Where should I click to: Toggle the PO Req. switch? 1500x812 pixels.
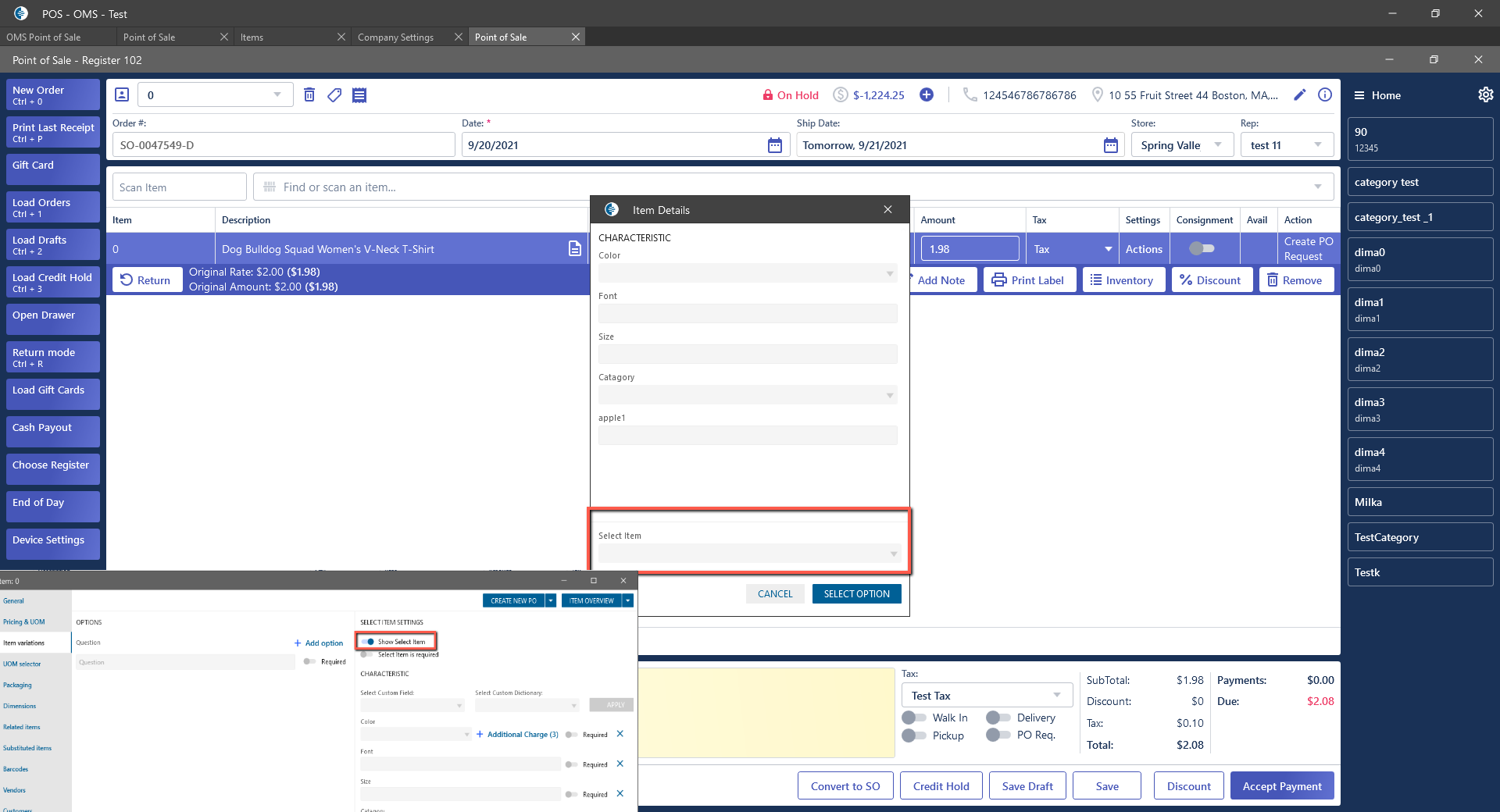pos(998,735)
